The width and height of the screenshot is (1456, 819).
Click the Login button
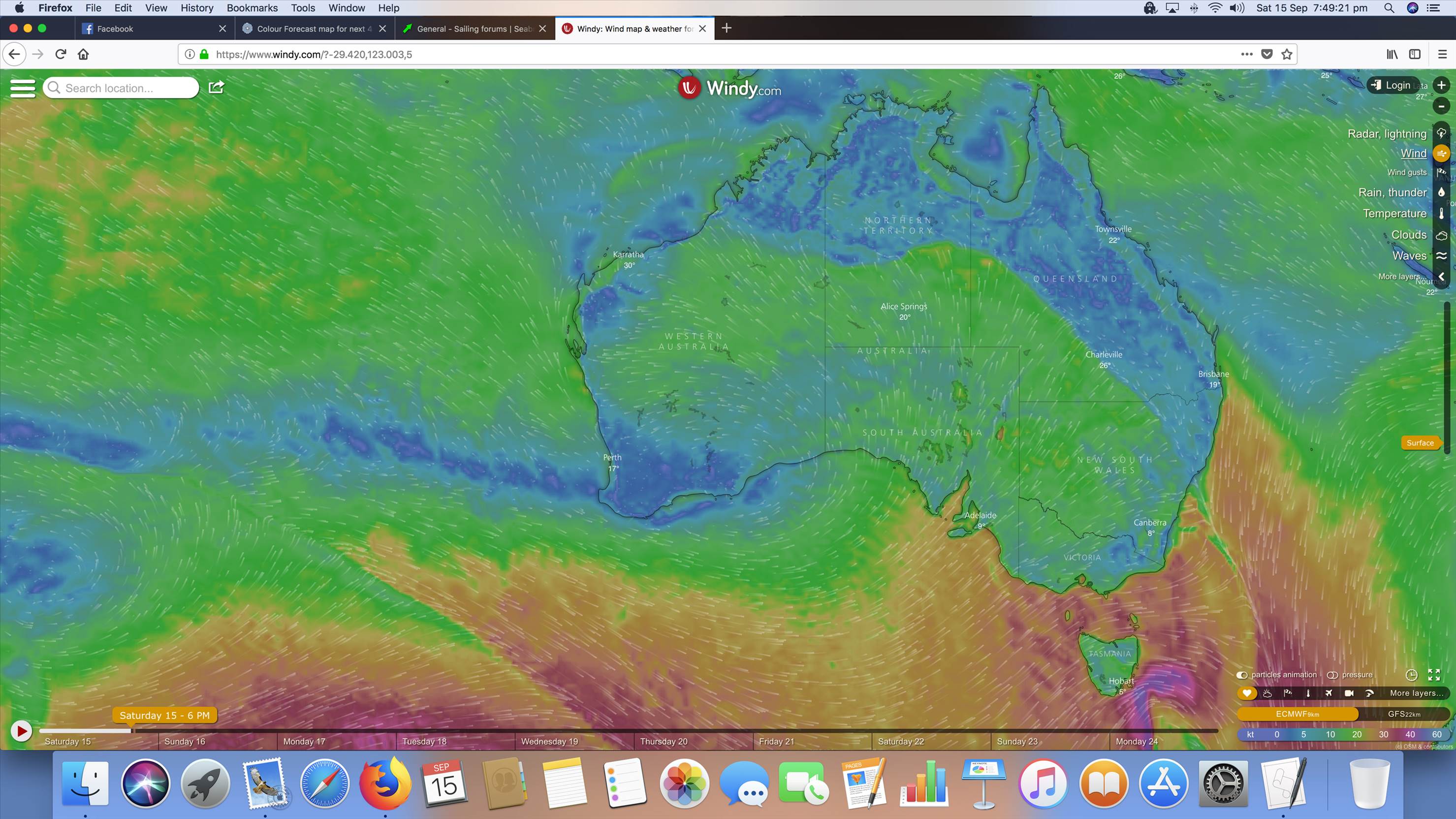1392,85
